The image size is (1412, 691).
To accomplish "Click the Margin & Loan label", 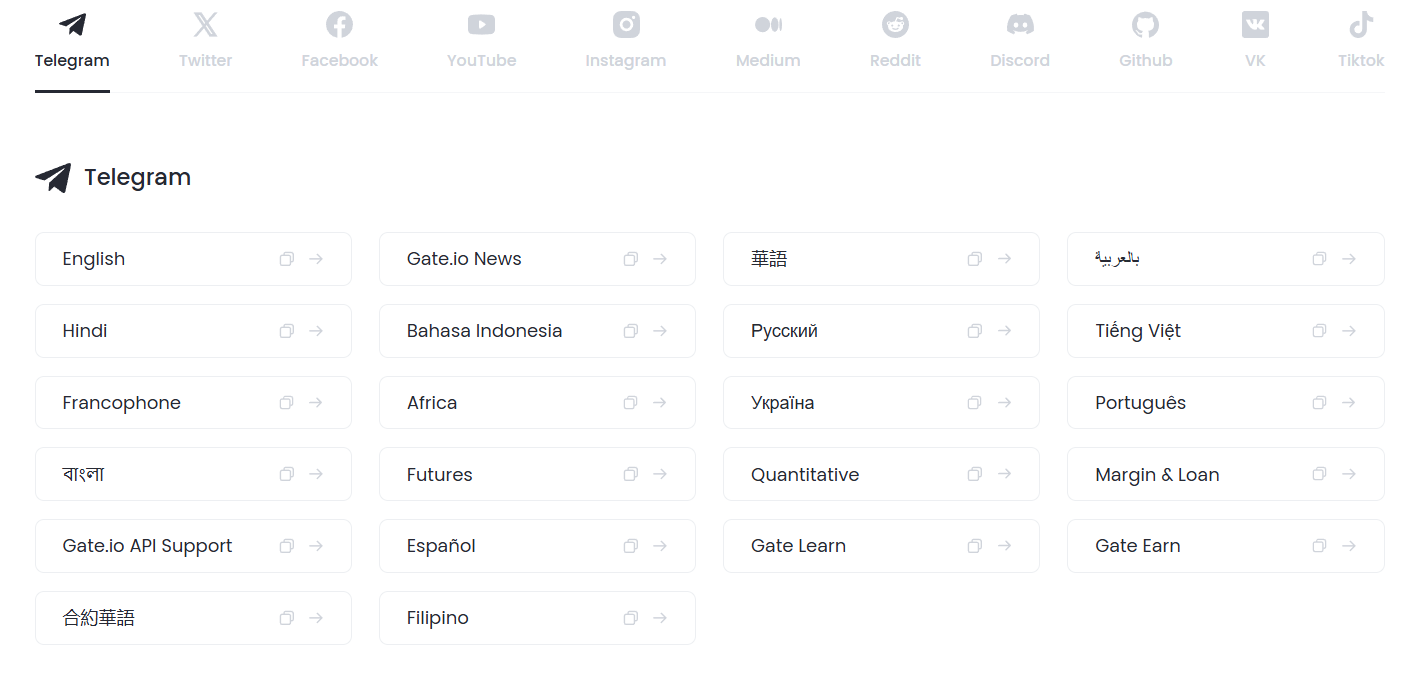I will [1158, 475].
